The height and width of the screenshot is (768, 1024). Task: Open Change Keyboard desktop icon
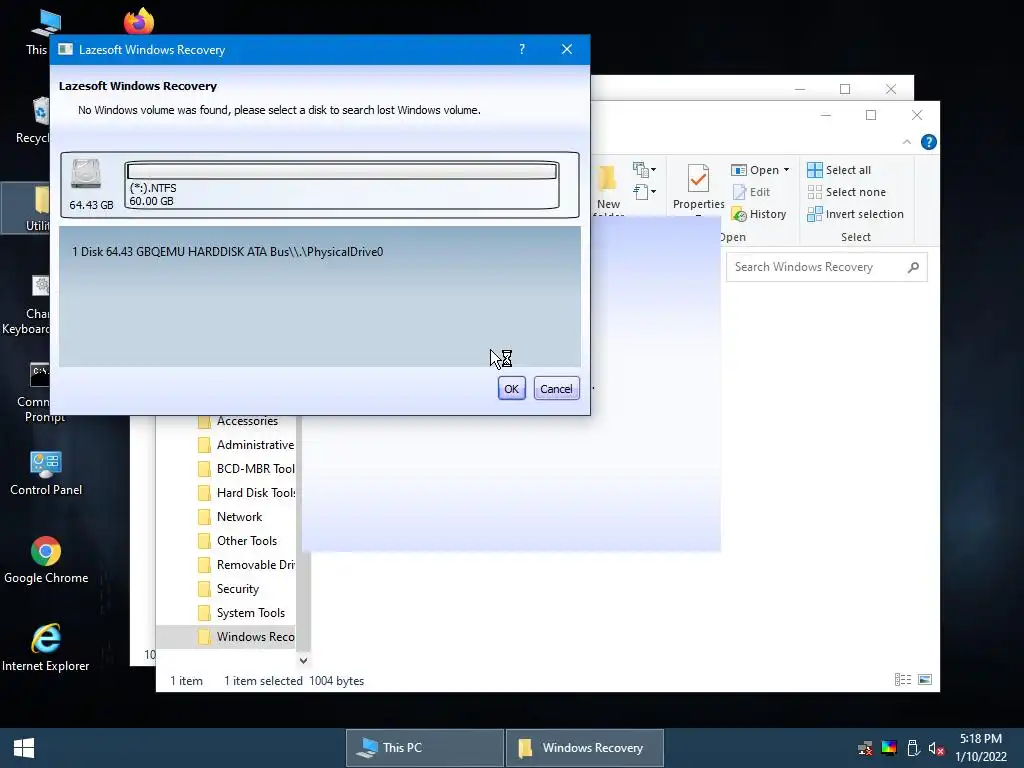click(26, 305)
